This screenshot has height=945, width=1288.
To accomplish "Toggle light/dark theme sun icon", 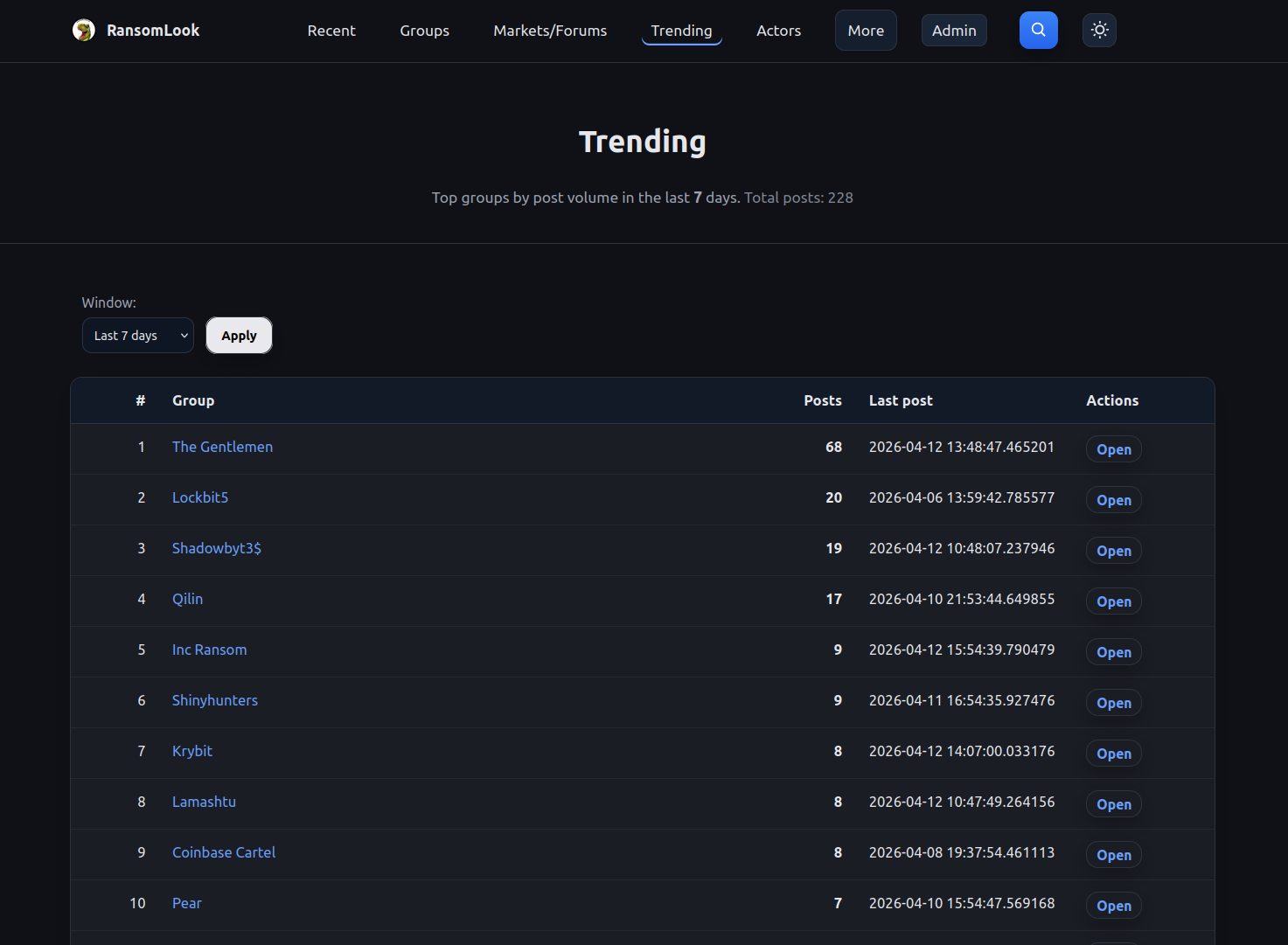I will click(1099, 31).
